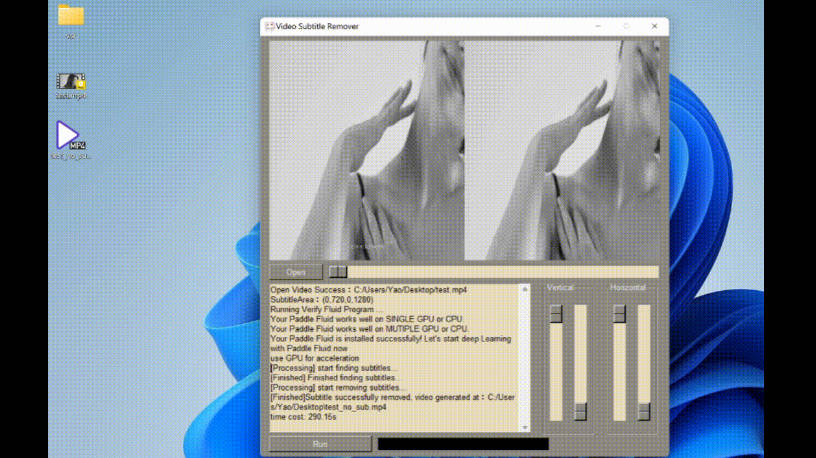Click the left original video preview
This screenshot has width=816, height=458.
tap(366, 150)
